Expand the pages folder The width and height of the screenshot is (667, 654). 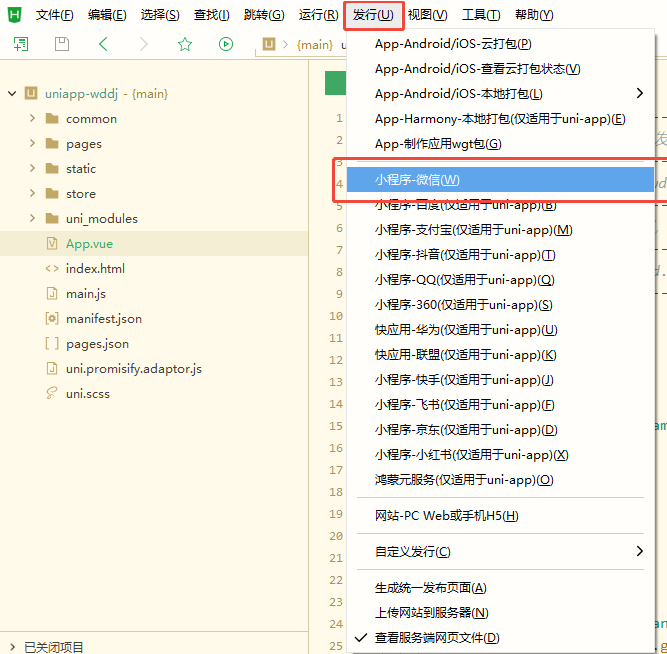[32, 143]
